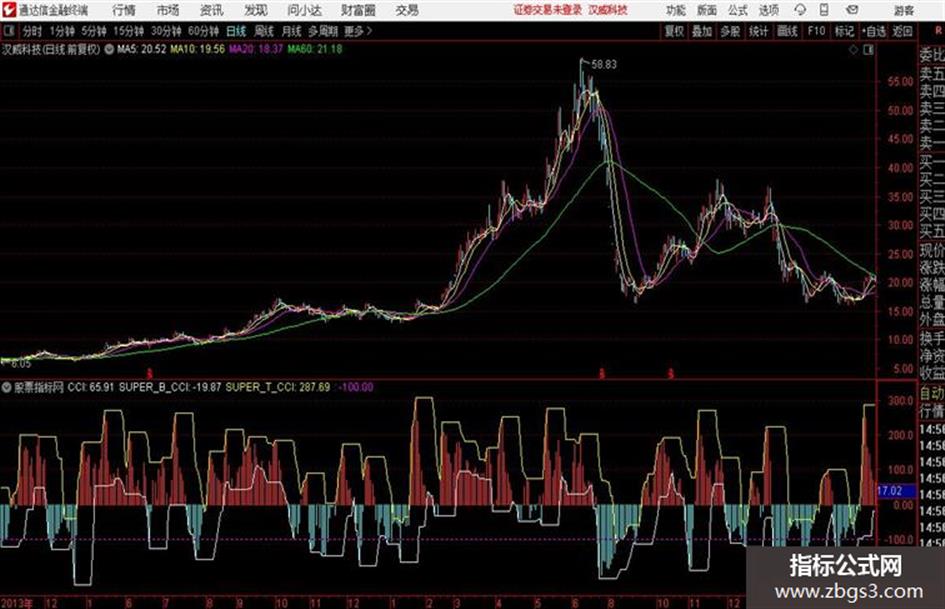
Task: Click the MA5: 20.52 value
Action: 141,49
